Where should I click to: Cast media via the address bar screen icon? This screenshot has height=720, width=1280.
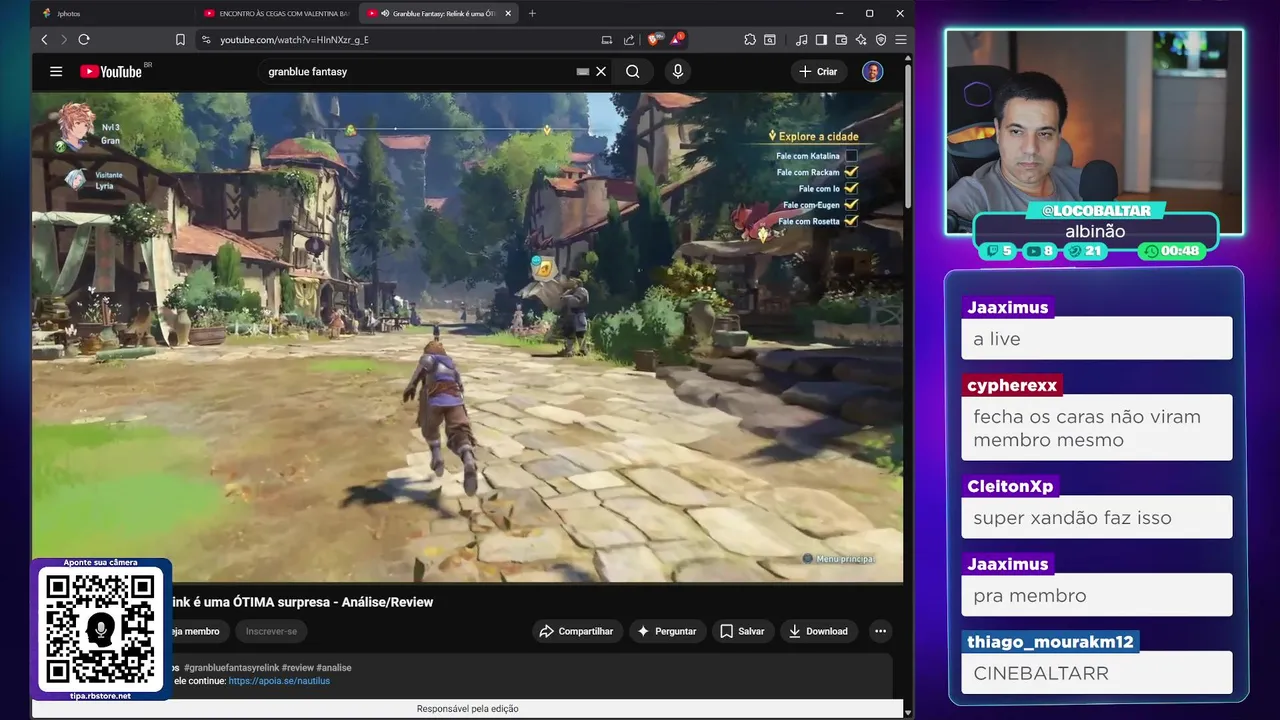[x=607, y=39]
